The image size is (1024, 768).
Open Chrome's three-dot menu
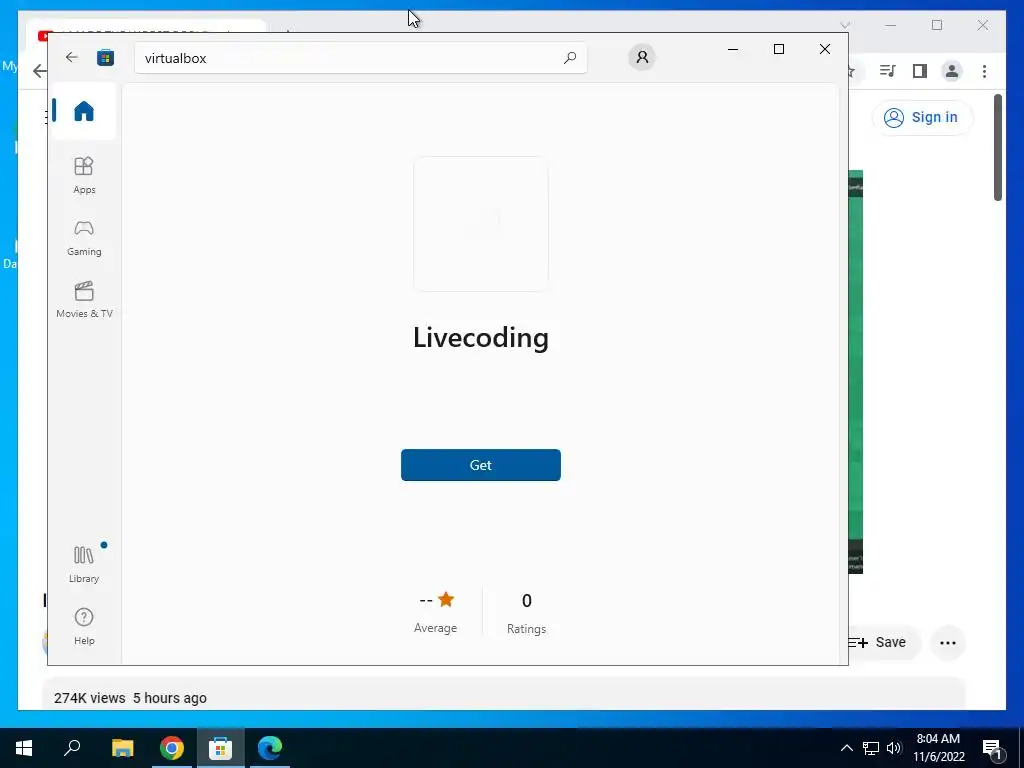pyautogui.click(x=984, y=71)
